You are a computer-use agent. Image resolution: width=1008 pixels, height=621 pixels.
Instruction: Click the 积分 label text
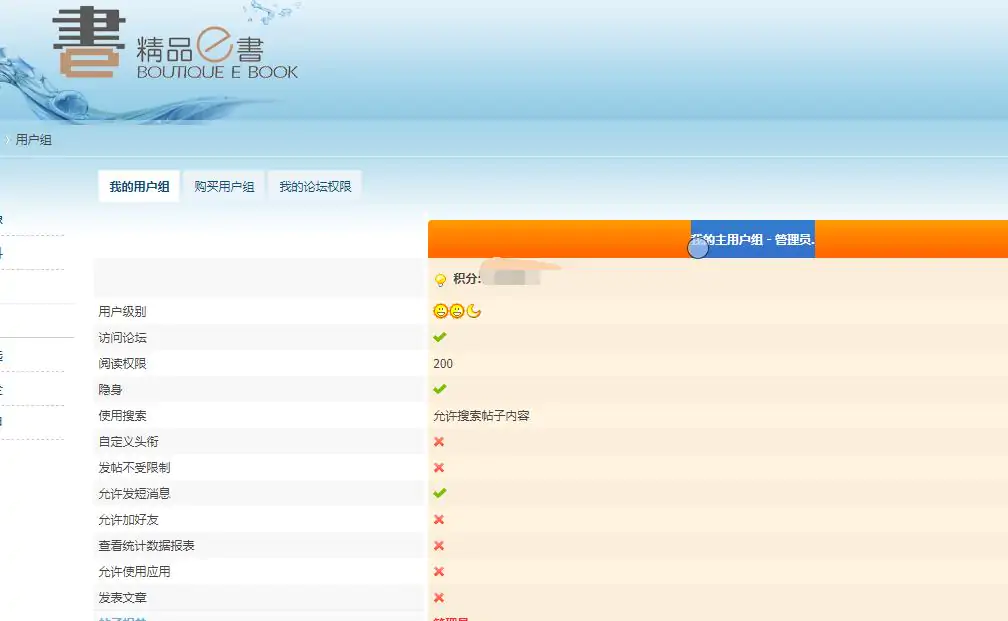[x=467, y=278]
